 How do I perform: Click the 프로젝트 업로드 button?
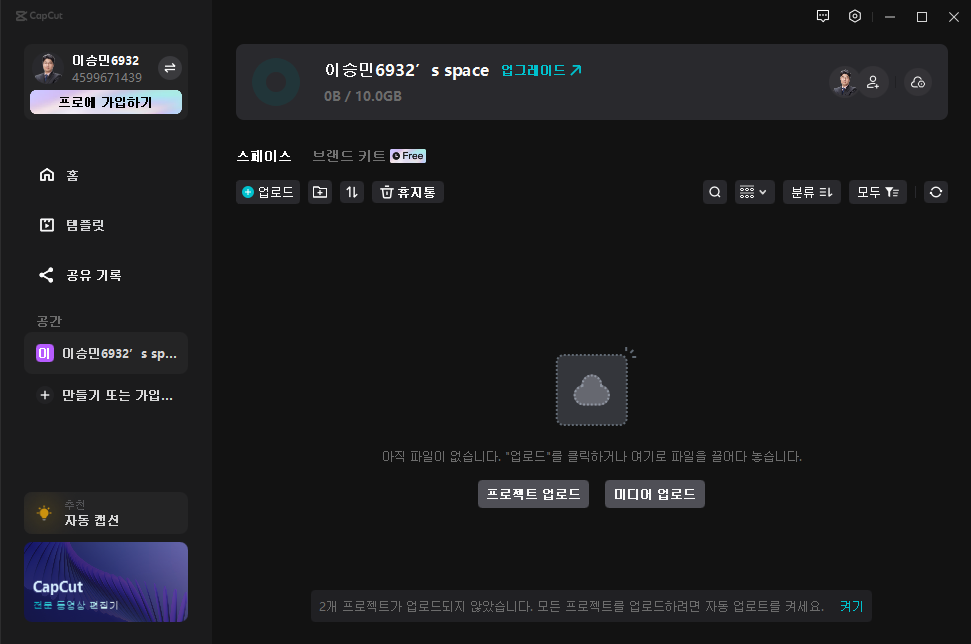tap(533, 494)
